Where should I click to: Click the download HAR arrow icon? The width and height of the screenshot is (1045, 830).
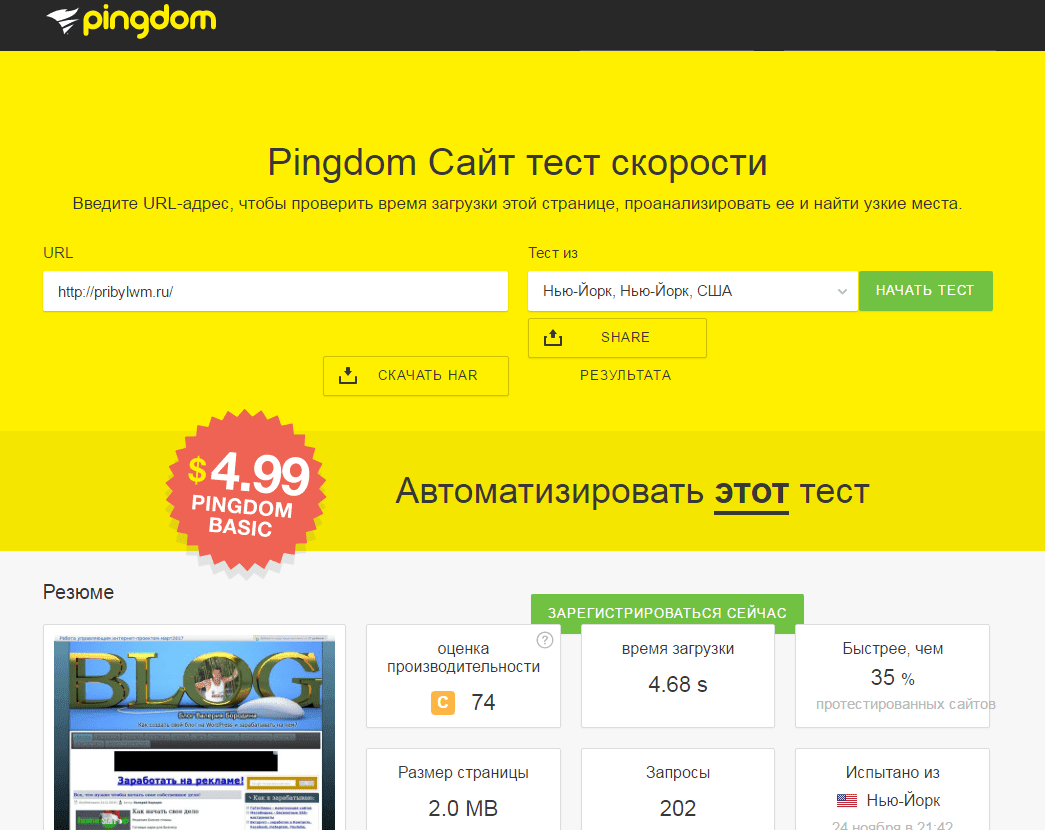pos(348,376)
